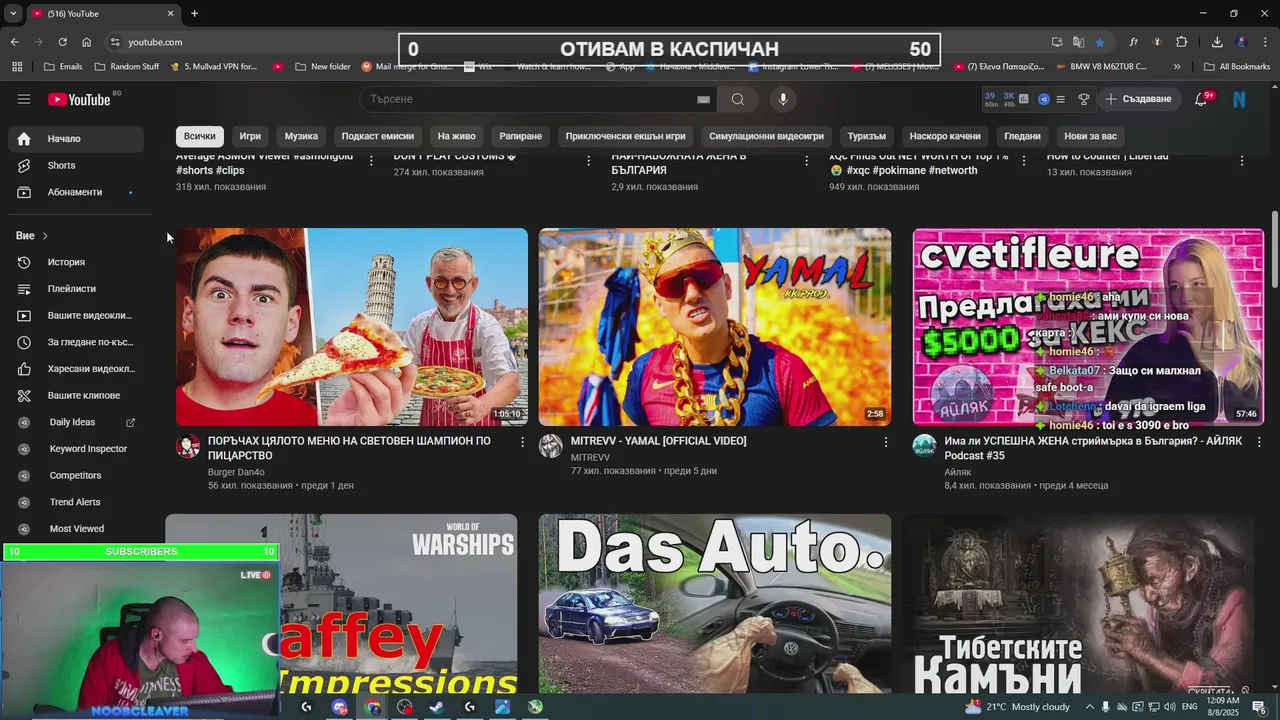Click the browser home button
This screenshot has width=1280, height=720.
[x=87, y=42]
